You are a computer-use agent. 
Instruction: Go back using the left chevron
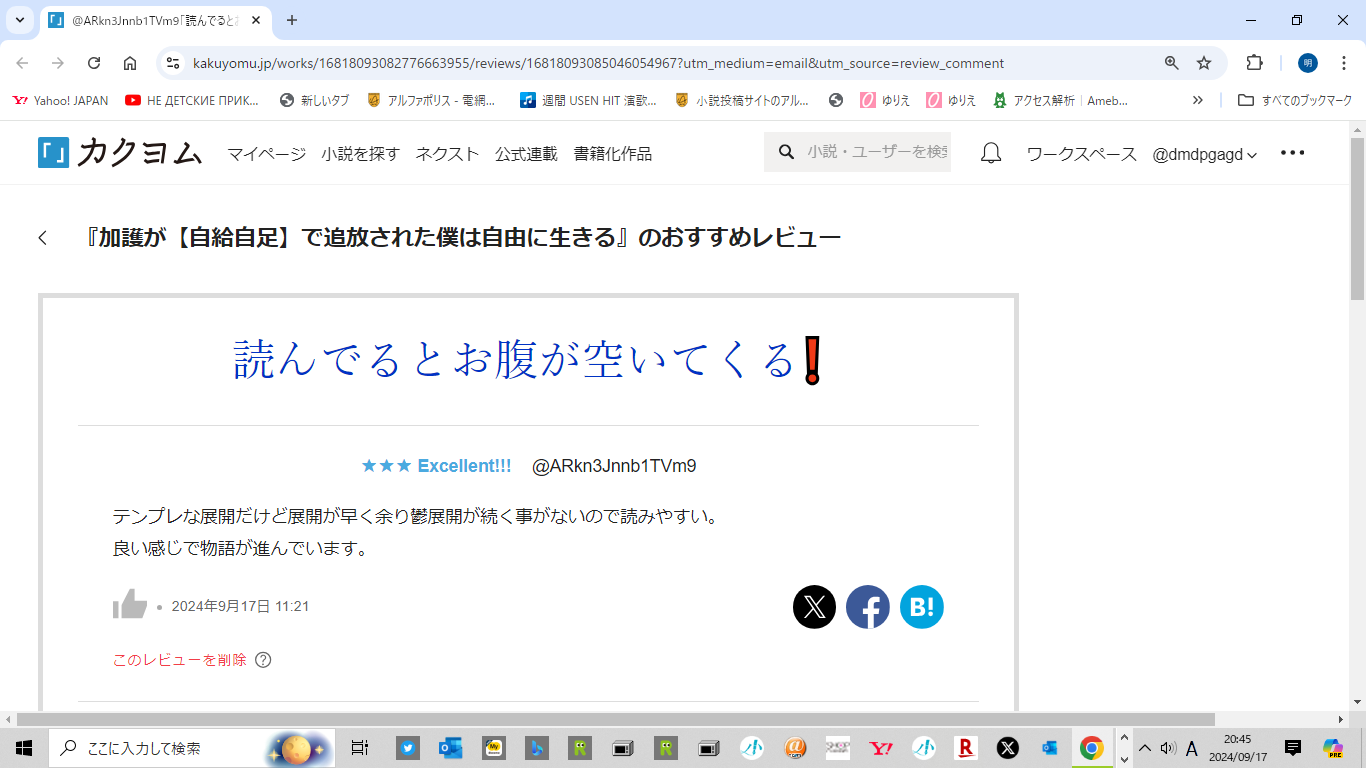point(43,238)
